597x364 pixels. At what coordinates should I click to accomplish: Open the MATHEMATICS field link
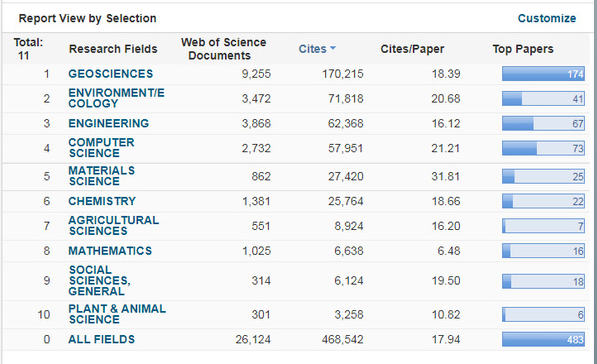pyautogui.click(x=110, y=251)
